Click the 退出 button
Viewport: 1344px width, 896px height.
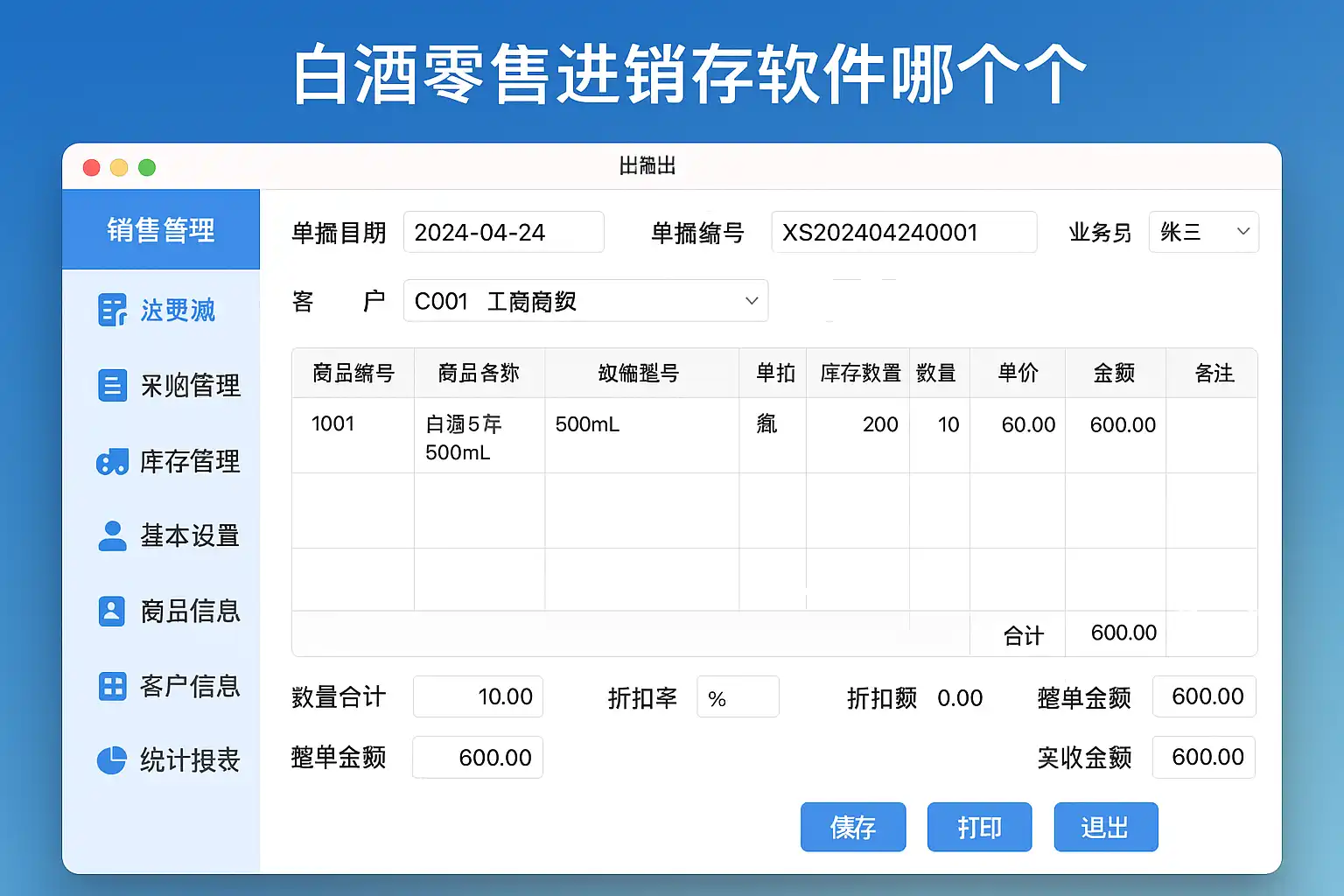[1105, 827]
